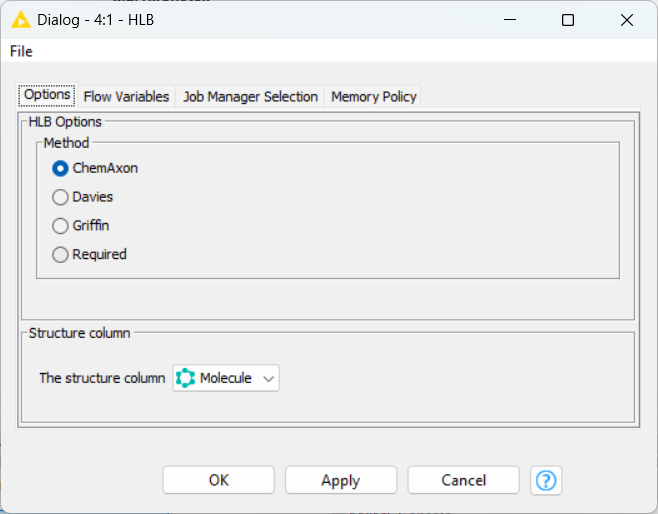The height and width of the screenshot is (514, 658).
Task: Dismiss the dialog with Cancel
Action: click(x=463, y=480)
